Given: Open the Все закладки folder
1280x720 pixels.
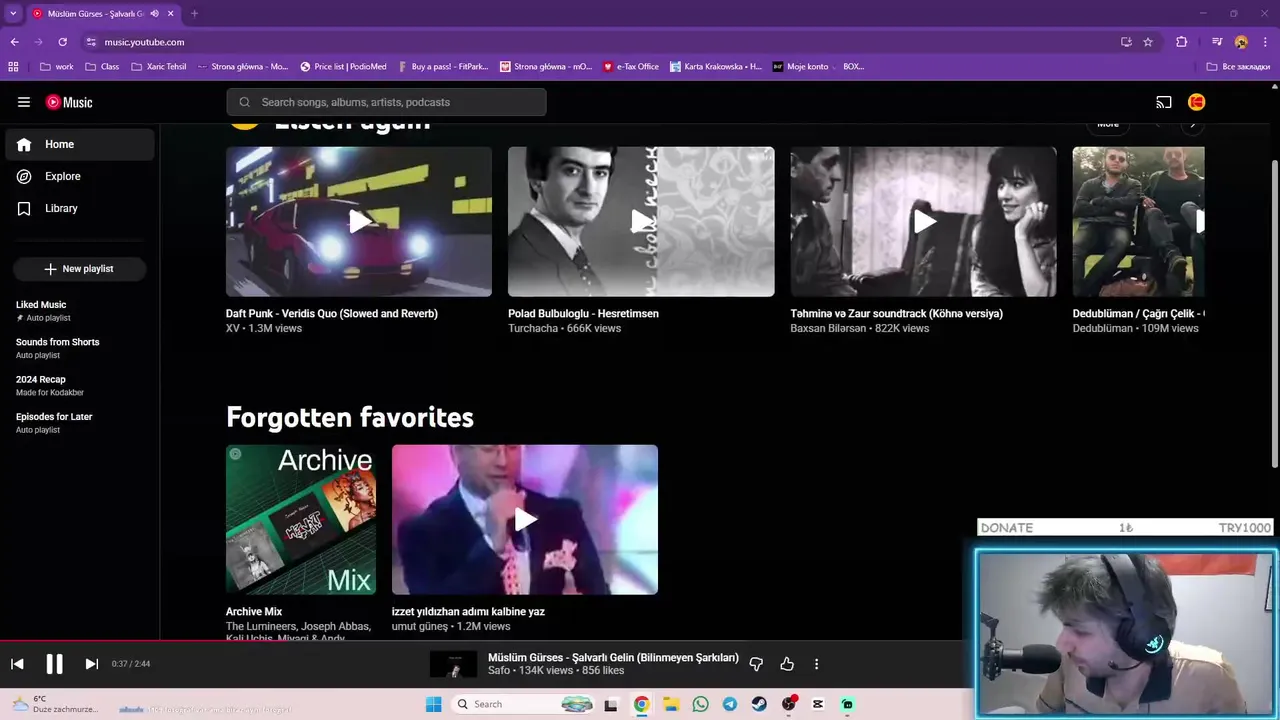Looking at the screenshot, I should (x=1238, y=67).
